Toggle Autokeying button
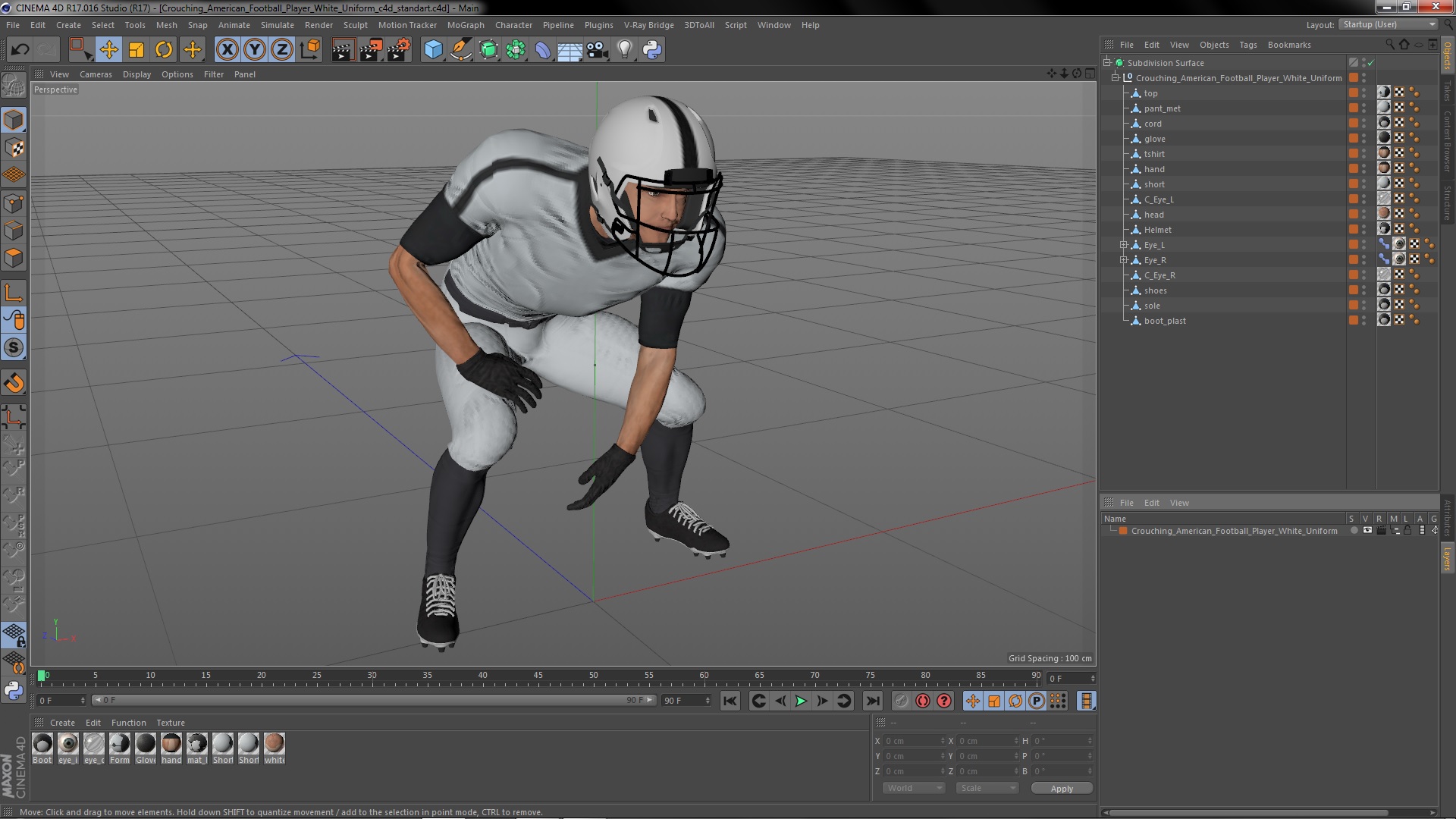1456x819 pixels. pyautogui.click(x=922, y=701)
